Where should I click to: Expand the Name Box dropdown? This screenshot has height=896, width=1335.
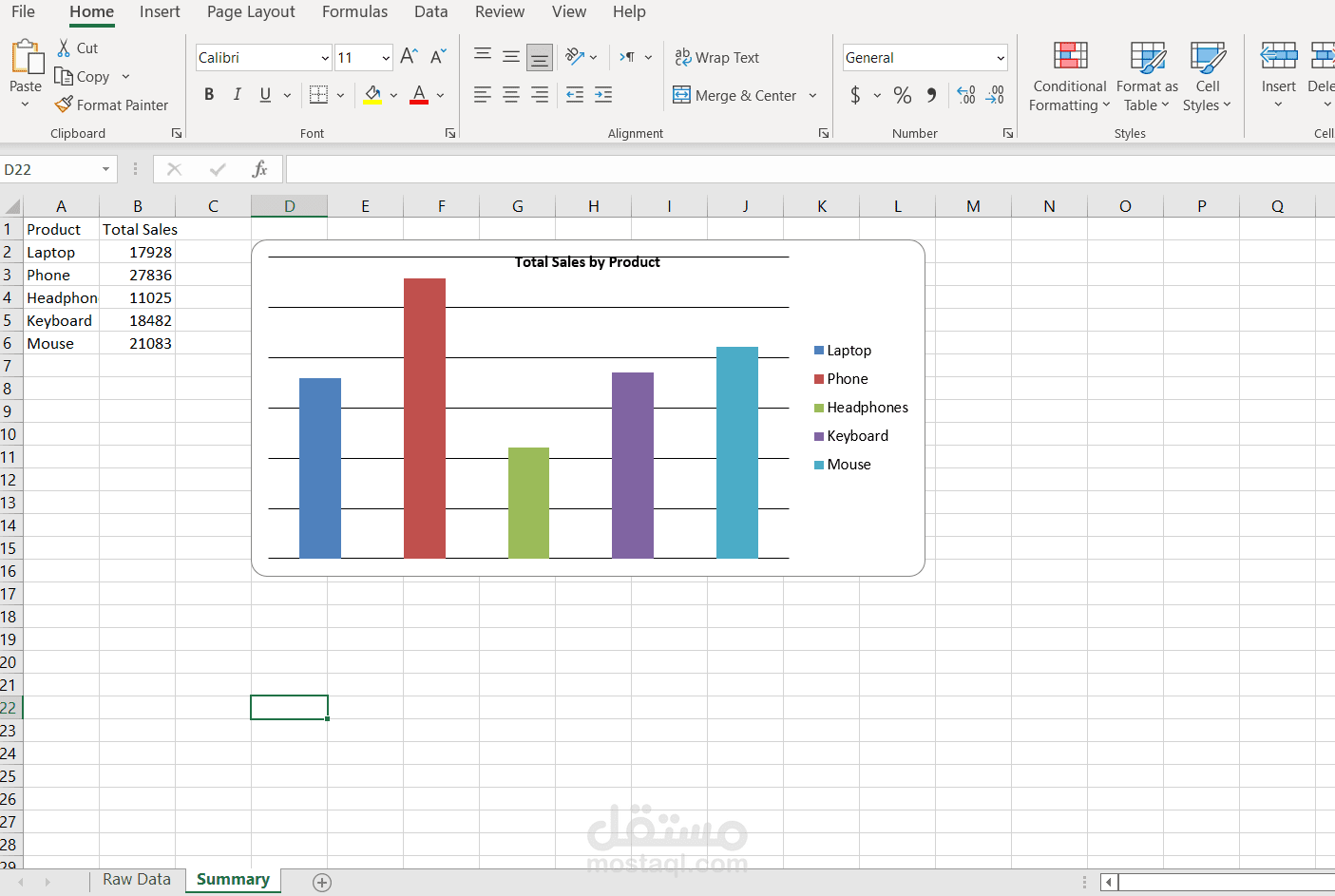click(105, 169)
